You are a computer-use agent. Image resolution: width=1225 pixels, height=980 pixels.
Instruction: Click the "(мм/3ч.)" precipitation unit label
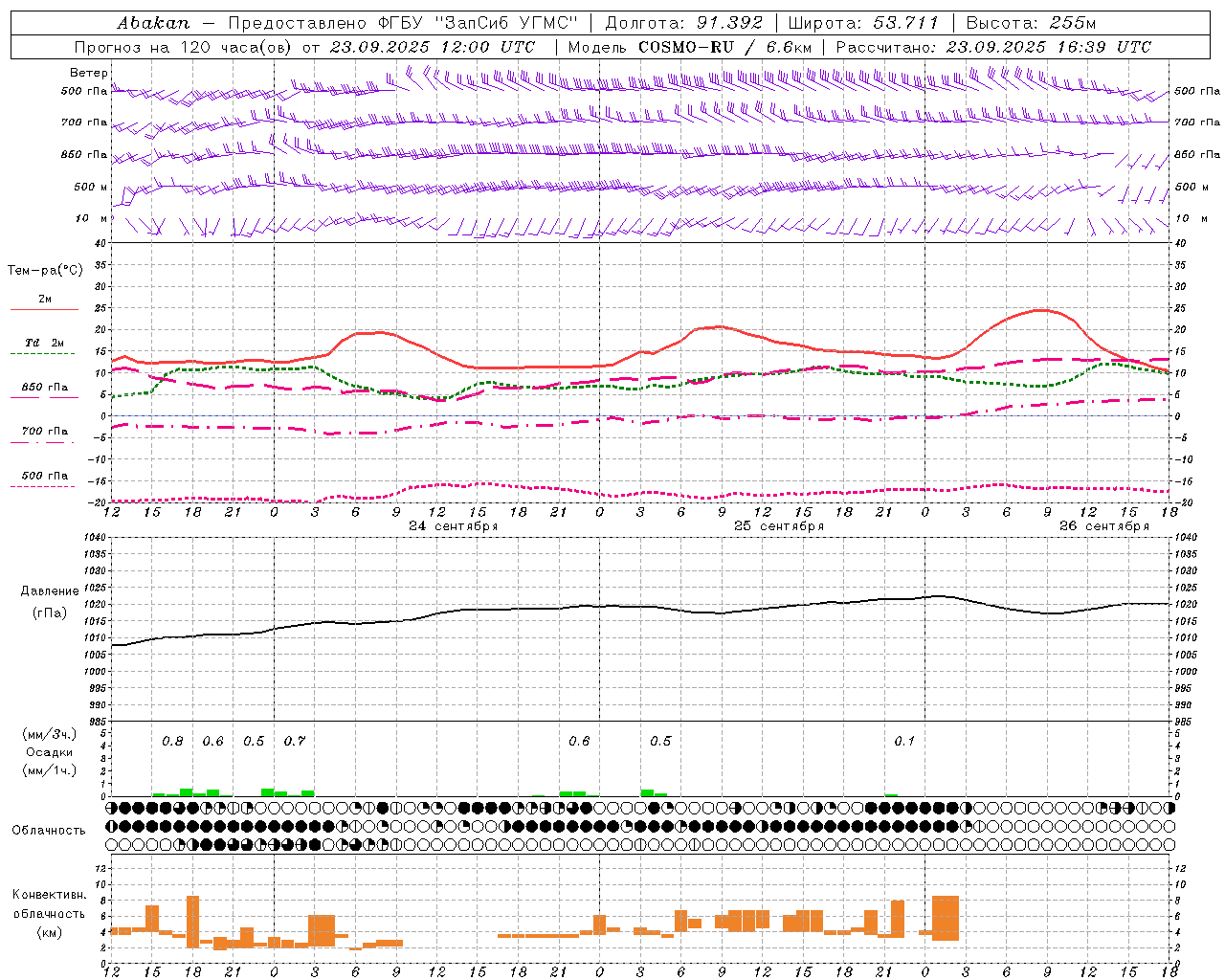point(49,734)
